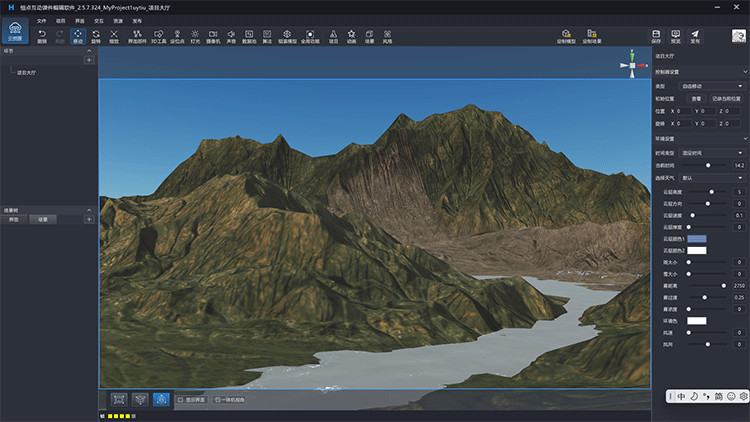Click the 灯光 (Light) toolbar icon

click(195, 36)
